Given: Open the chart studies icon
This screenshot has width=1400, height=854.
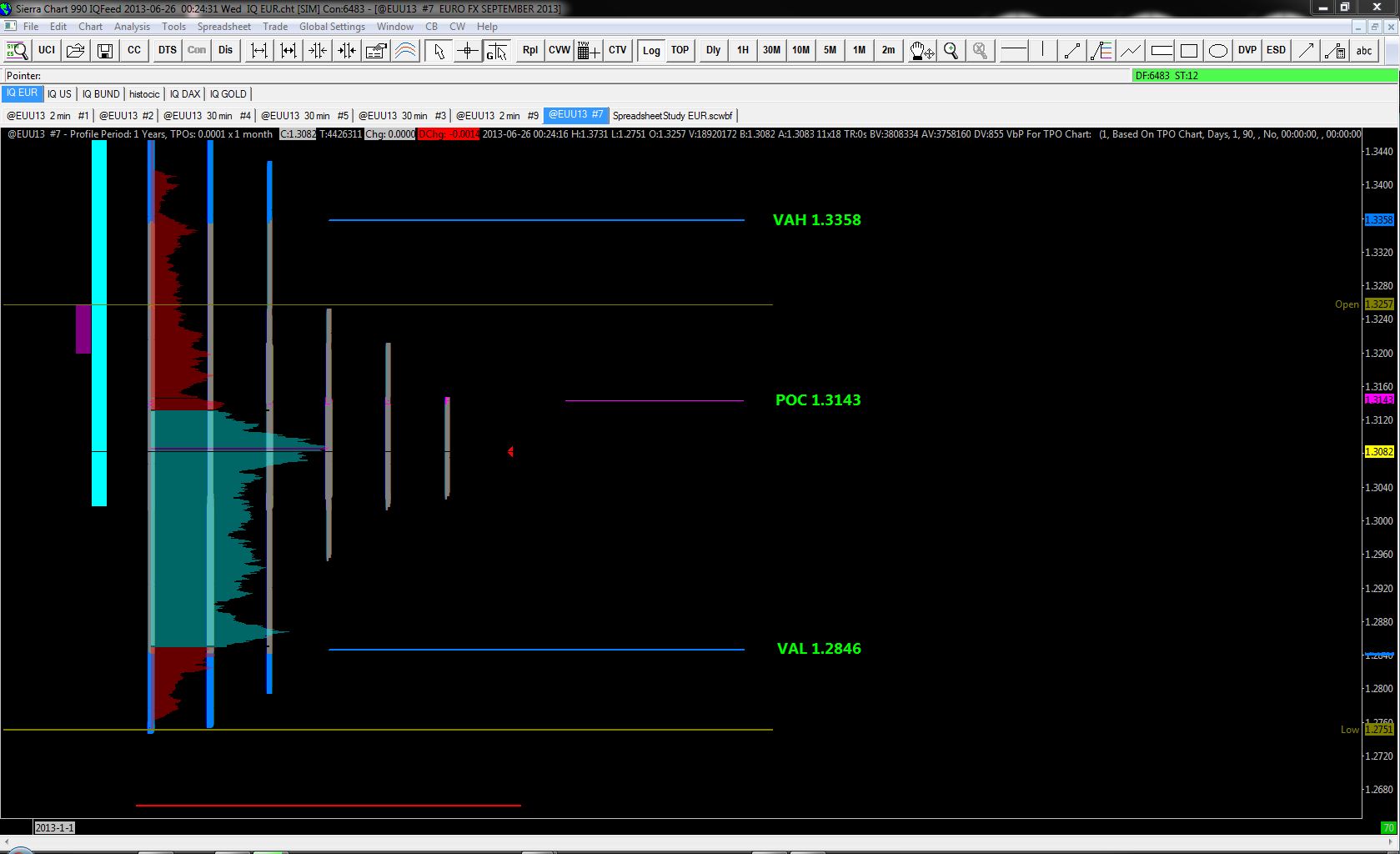Looking at the screenshot, I should (405, 50).
